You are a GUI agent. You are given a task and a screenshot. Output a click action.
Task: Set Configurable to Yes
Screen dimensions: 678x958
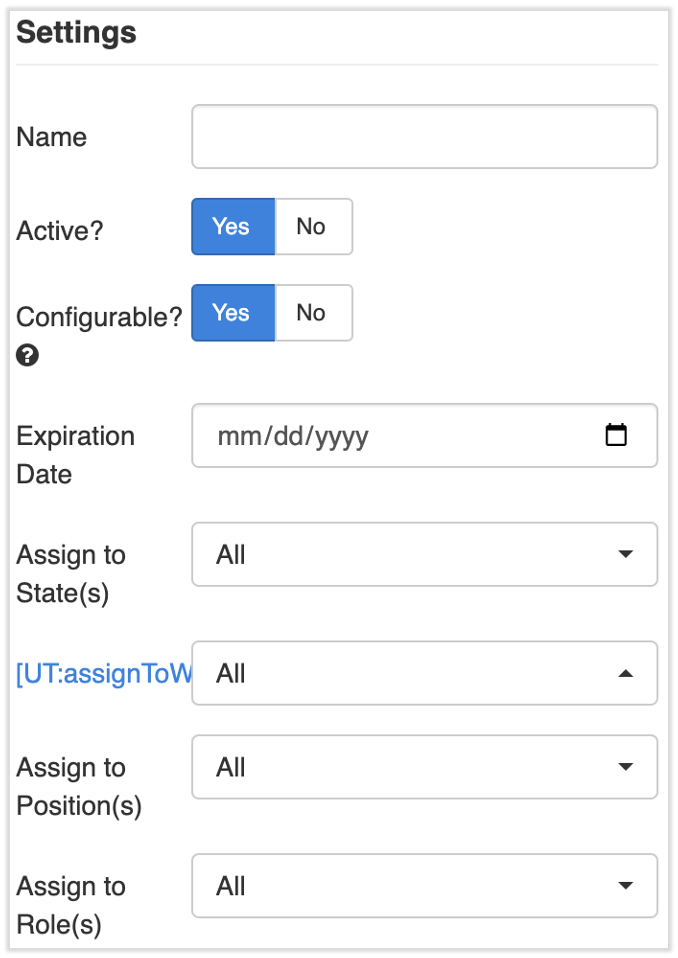point(232,313)
